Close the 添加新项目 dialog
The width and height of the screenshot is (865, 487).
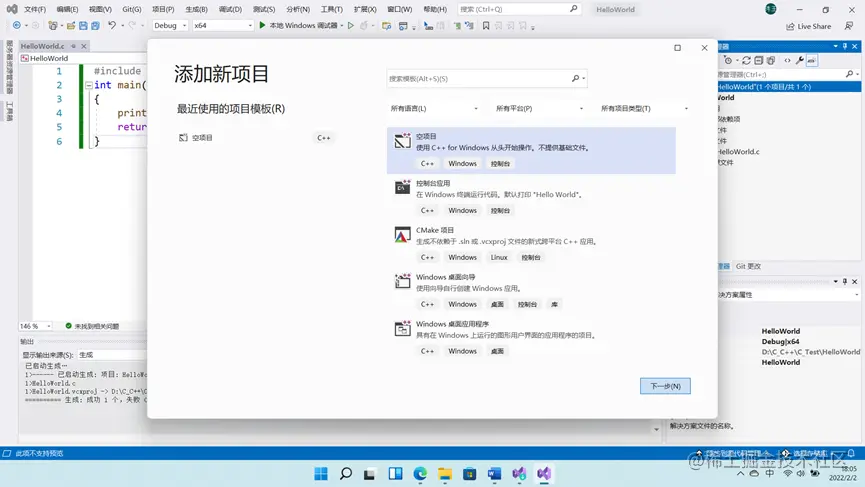(704, 48)
